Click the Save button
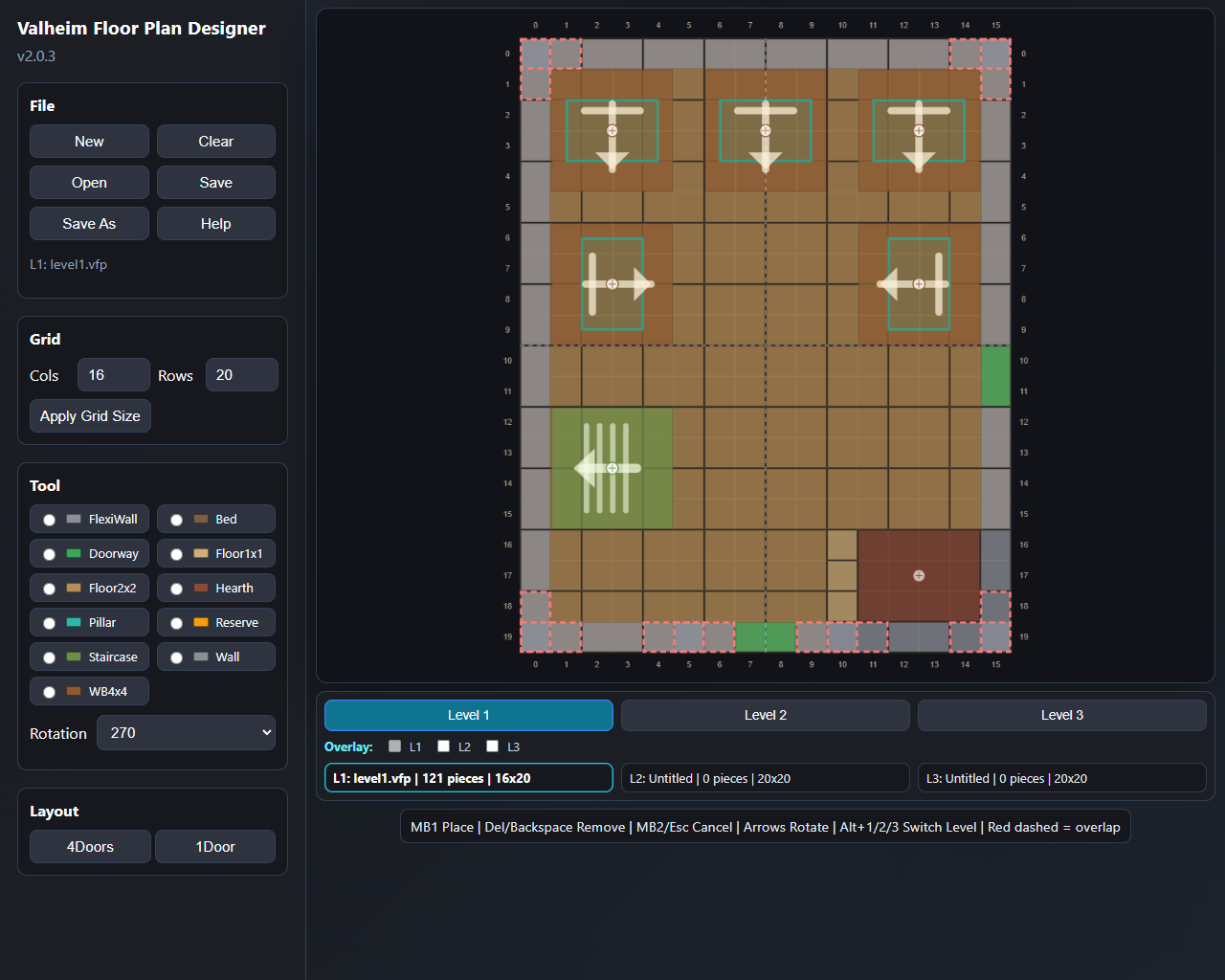The width and height of the screenshot is (1225, 980). [x=216, y=182]
